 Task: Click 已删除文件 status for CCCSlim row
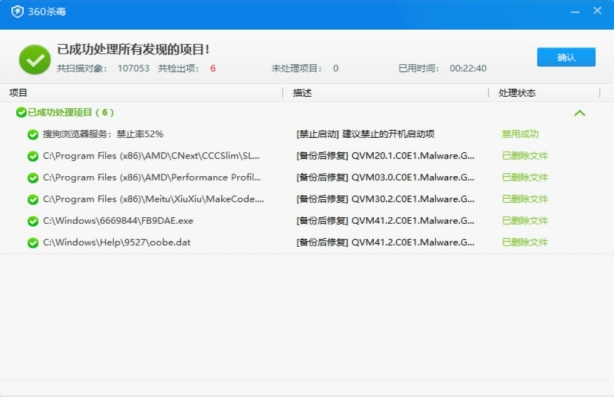[525, 156]
